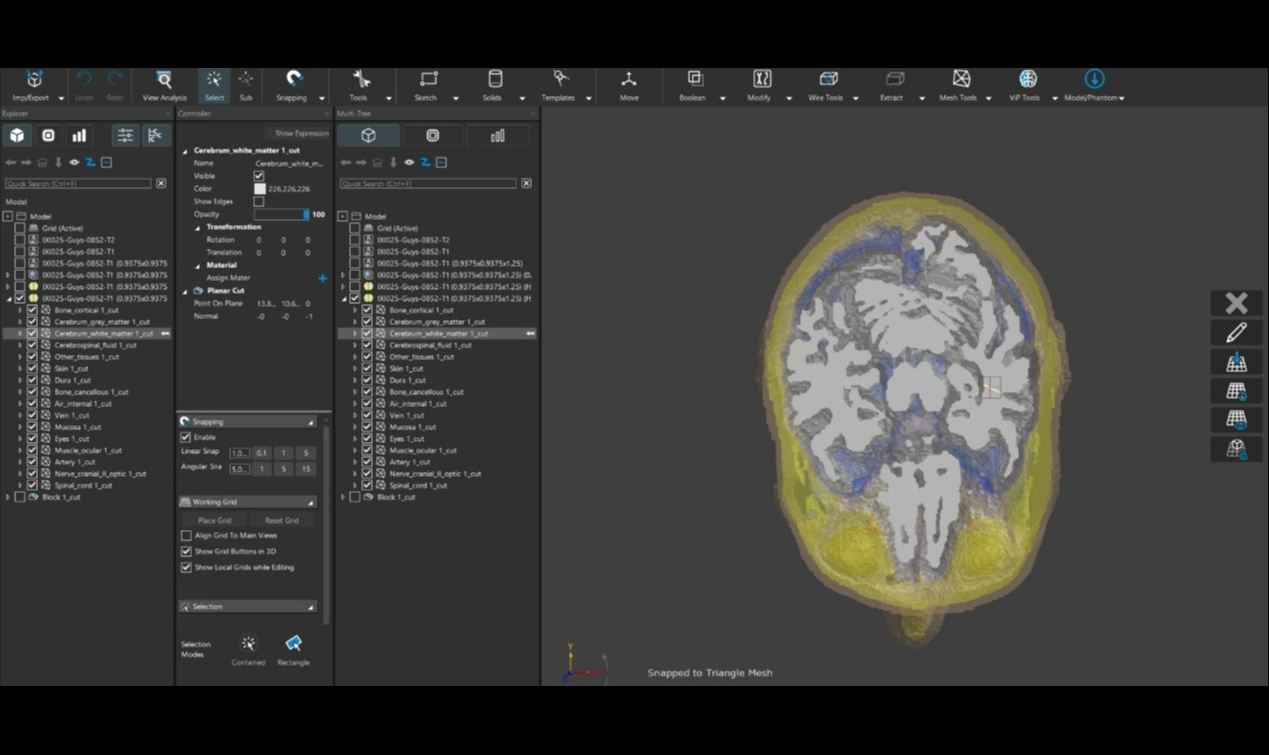This screenshot has width=1269, height=755.
Task: Enable the Show Edges checkbox
Action: click(259, 201)
